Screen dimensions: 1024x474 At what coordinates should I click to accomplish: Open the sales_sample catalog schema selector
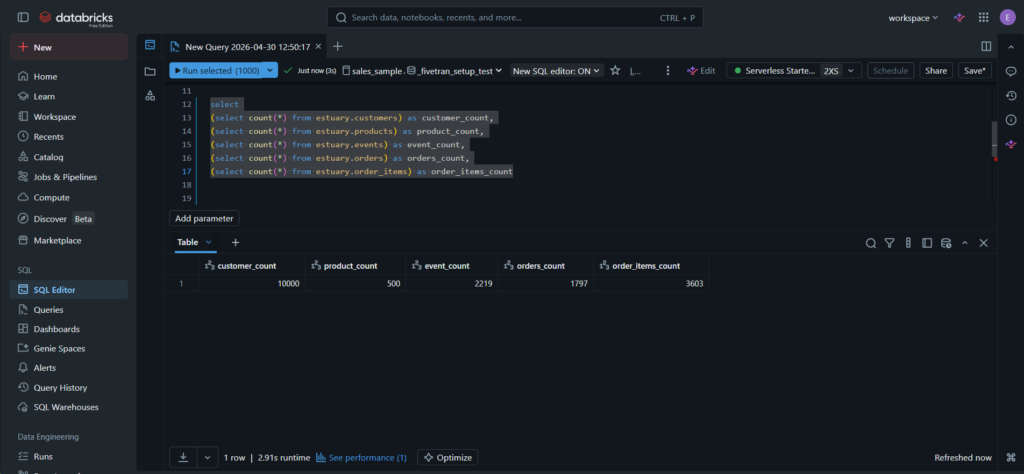coord(423,71)
